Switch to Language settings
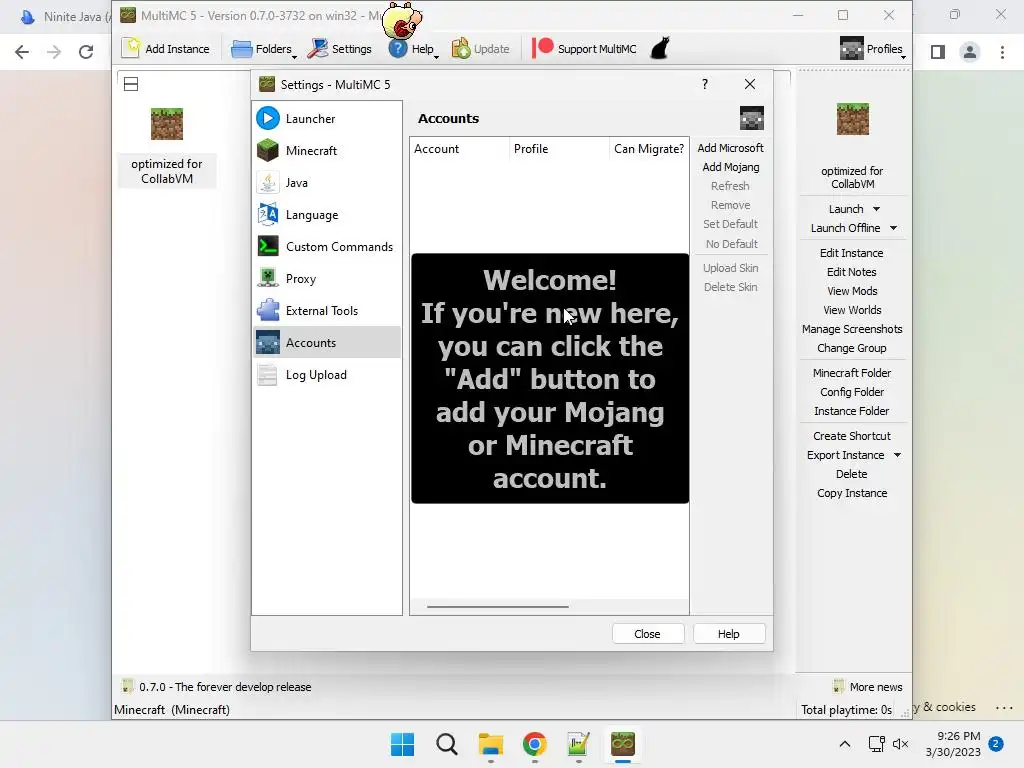1024x768 pixels. (x=327, y=215)
